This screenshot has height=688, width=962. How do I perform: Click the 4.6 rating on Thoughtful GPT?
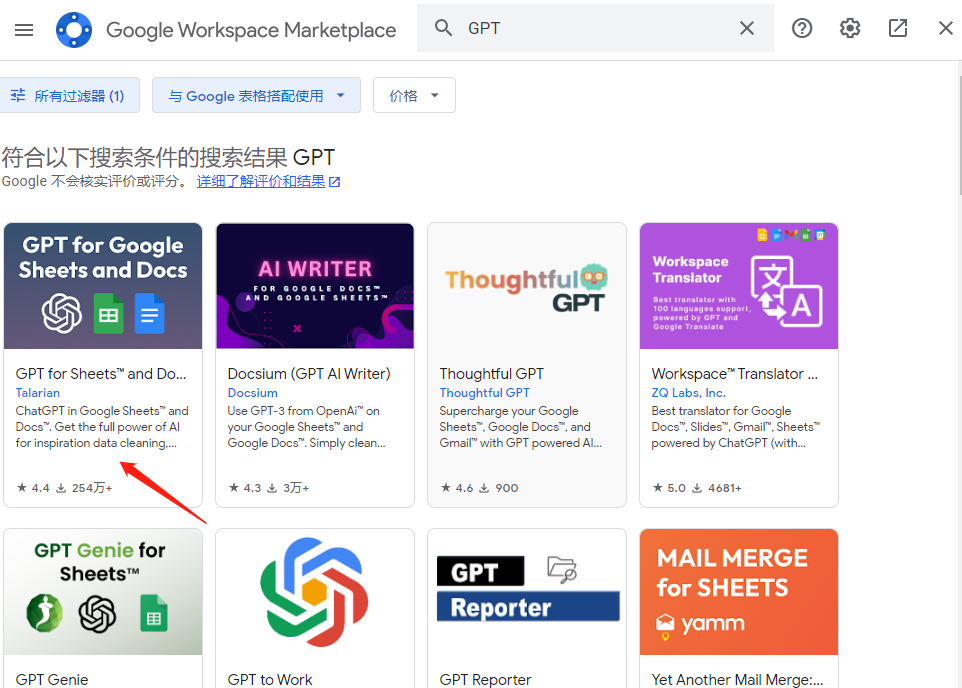click(457, 488)
